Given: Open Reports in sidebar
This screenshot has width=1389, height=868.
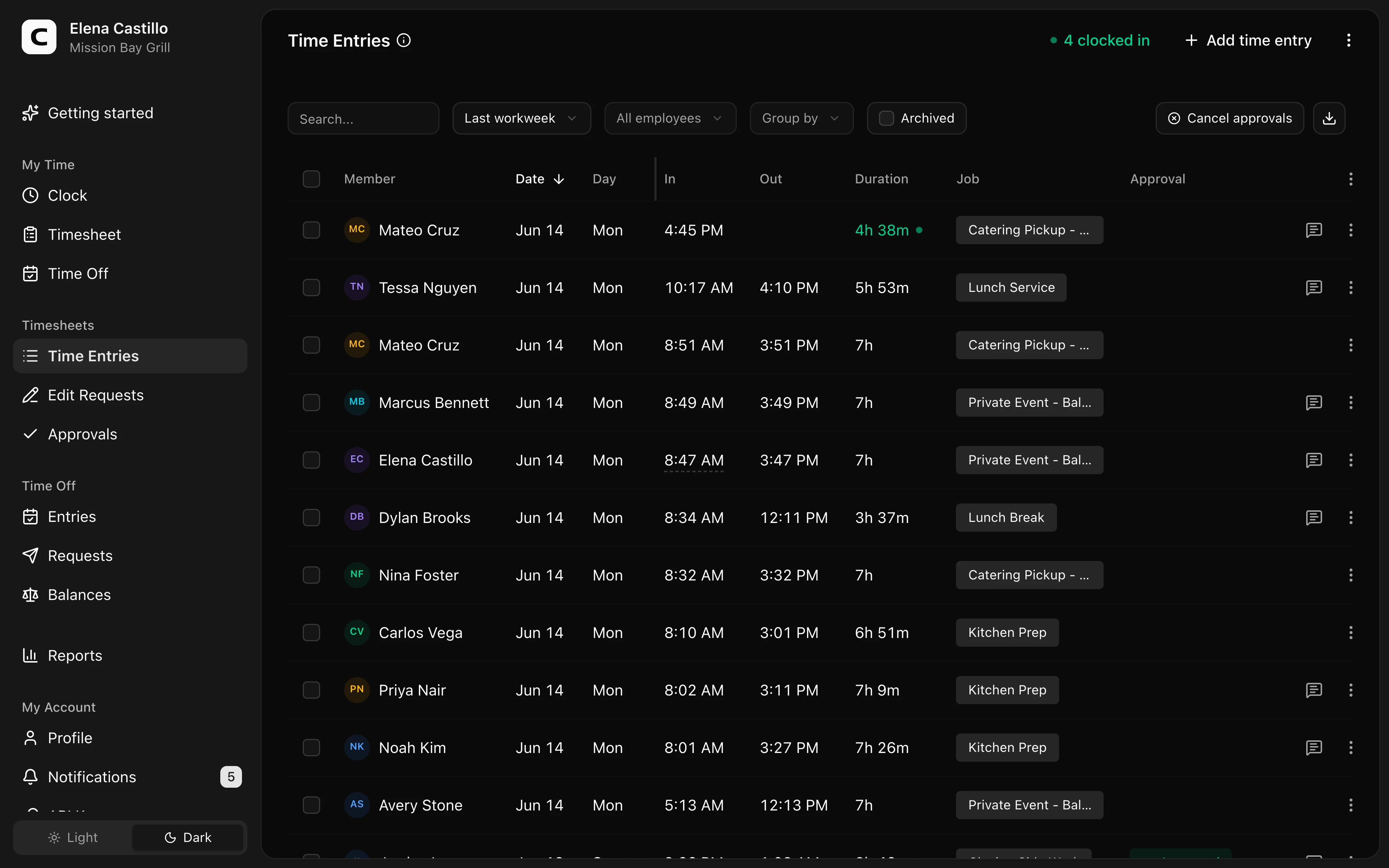Looking at the screenshot, I should [130, 656].
